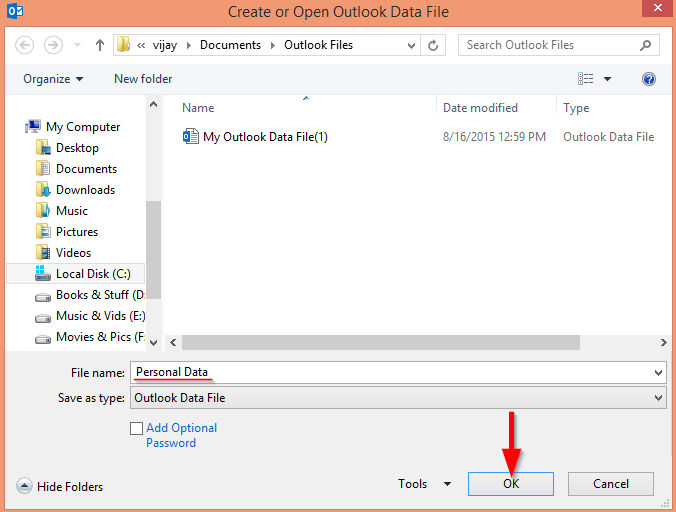Image resolution: width=676 pixels, height=512 pixels.
Task: Click the vertical scrollbar thumb in navigation pane
Action: click(x=153, y=250)
